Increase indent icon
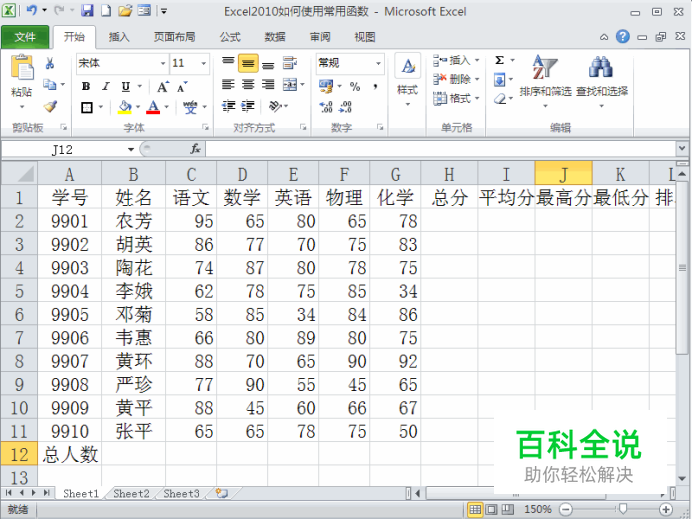This screenshot has width=692, height=519. (x=248, y=106)
